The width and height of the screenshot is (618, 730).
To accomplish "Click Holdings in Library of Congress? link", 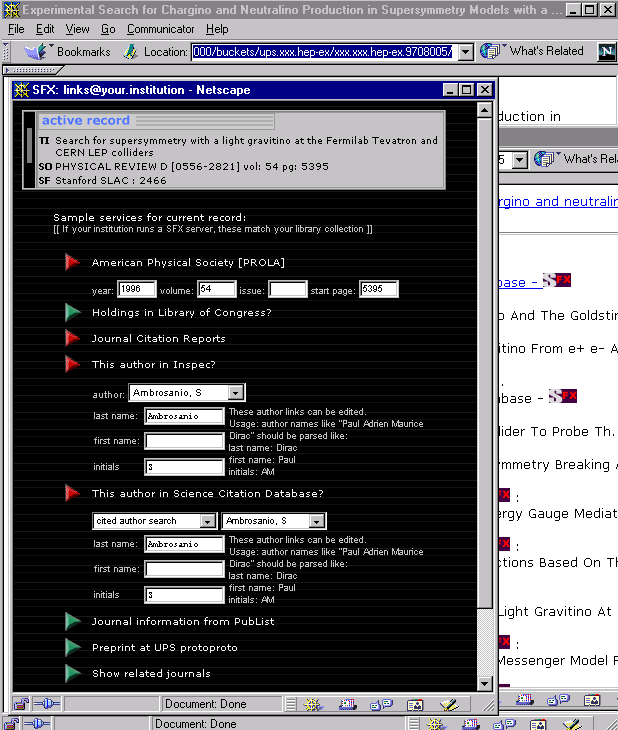I will pyautogui.click(x=182, y=312).
